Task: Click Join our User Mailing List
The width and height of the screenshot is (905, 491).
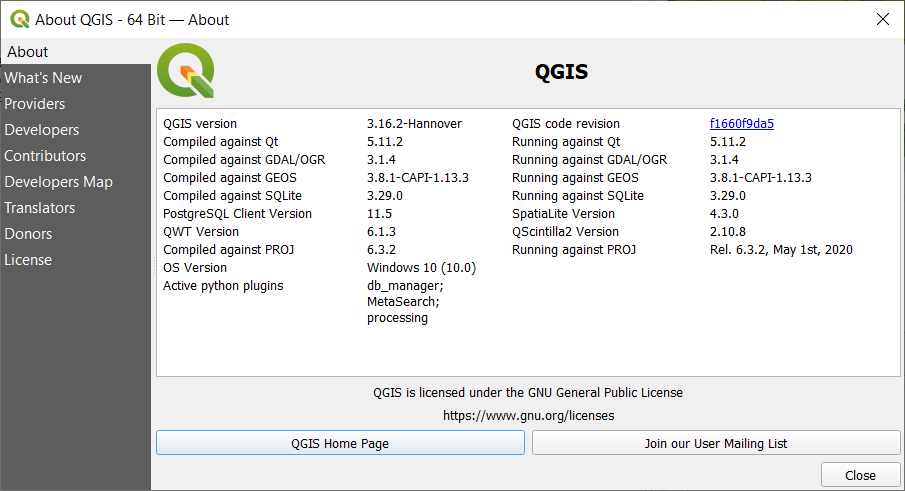Action: pyautogui.click(x=716, y=443)
